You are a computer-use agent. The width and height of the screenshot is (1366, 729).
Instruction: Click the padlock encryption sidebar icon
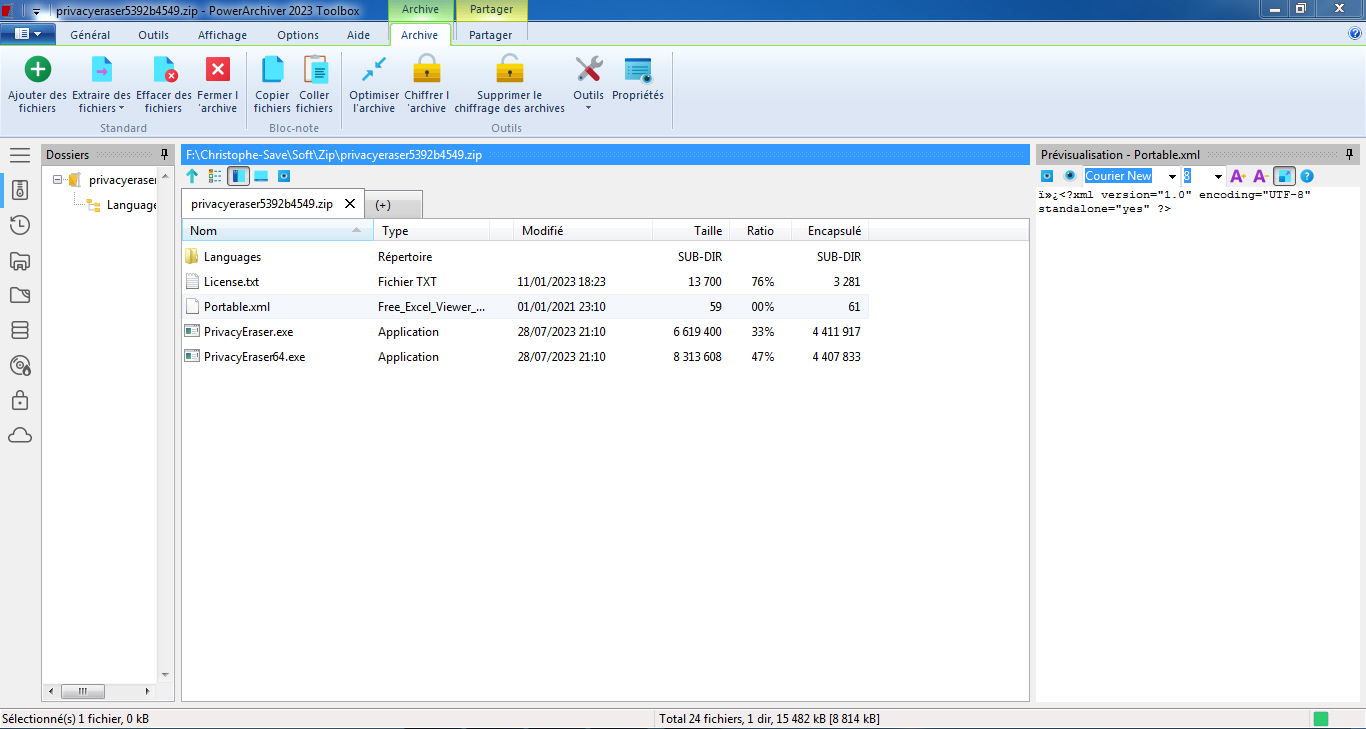click(20, 400)
